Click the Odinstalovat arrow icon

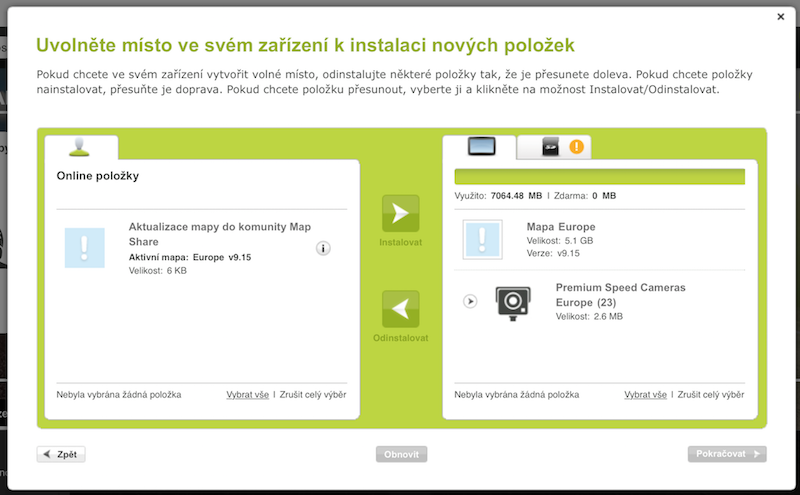(400, 308)
